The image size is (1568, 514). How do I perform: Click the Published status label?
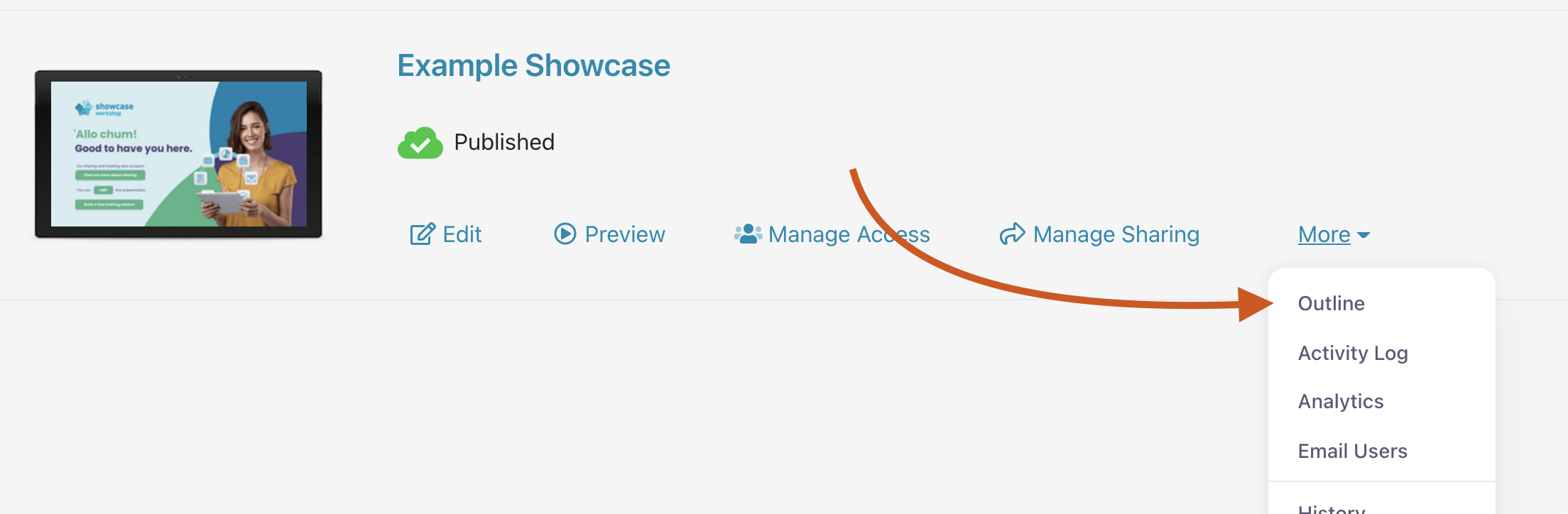(504, 143)
